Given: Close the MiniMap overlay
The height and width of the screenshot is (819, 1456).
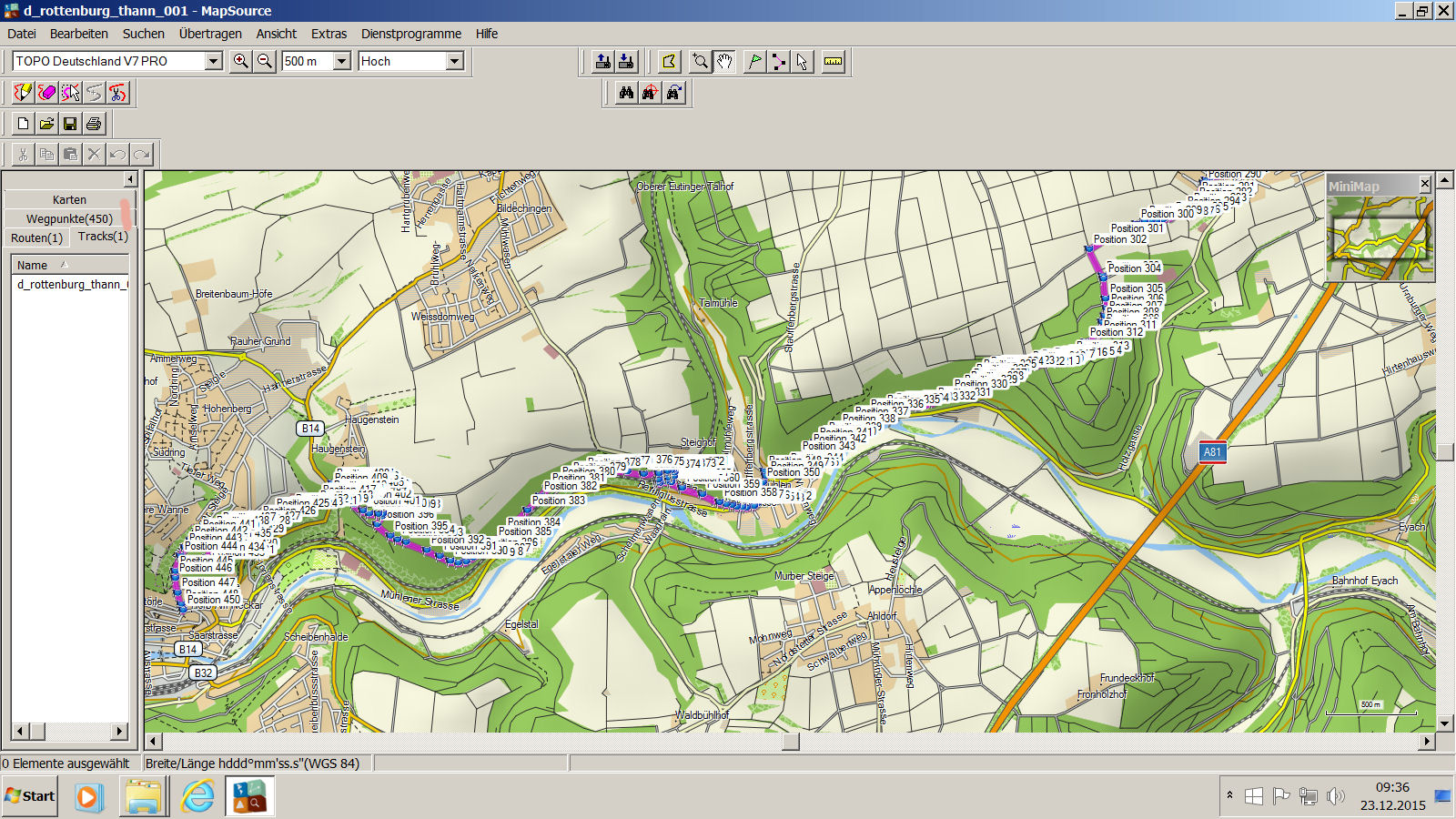Looking at the screenshot, I should [1425, 185].
